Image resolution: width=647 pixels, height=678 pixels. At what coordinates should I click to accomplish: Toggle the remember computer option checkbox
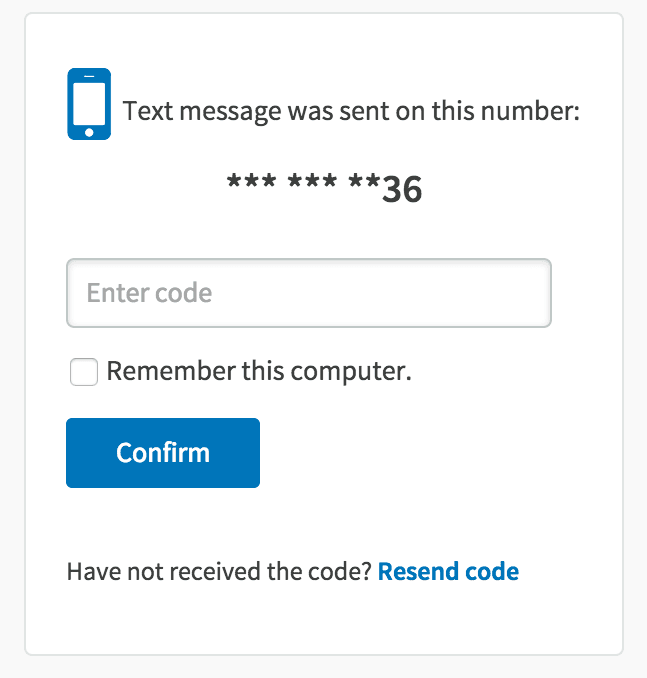click(x=84, y=373)
